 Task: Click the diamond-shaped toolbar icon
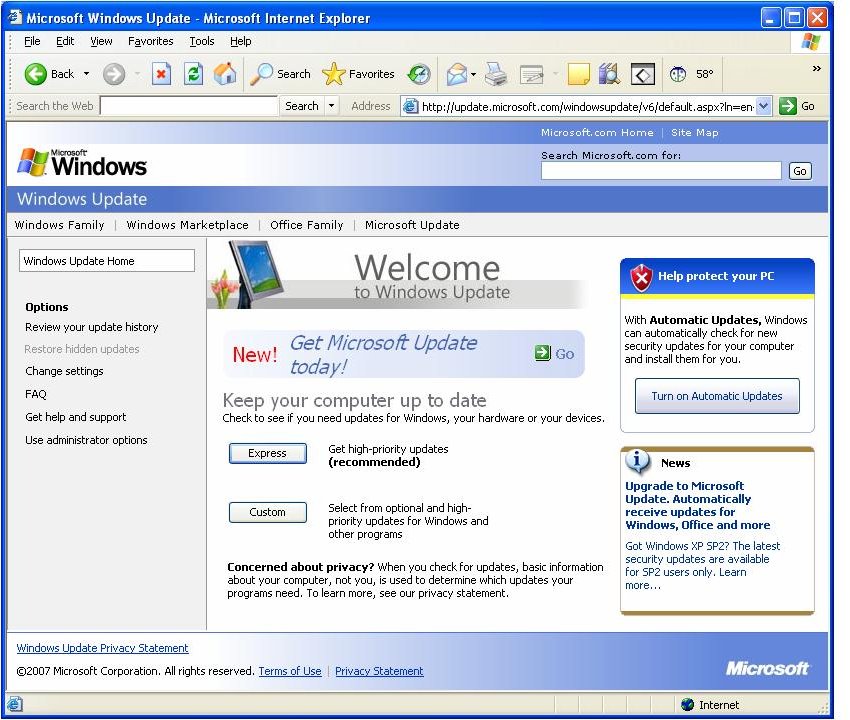coord(643,74)
